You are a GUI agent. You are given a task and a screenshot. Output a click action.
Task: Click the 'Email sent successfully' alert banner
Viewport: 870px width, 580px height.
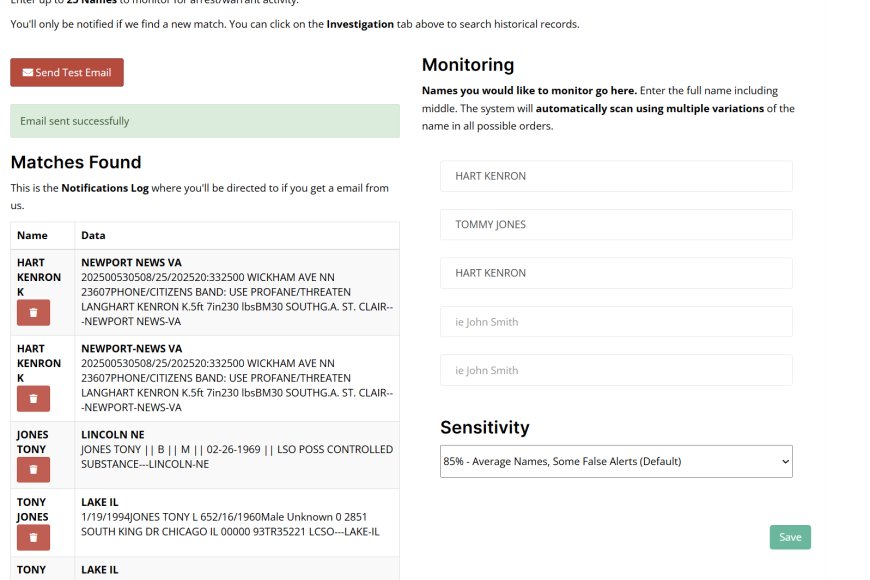[205, 121]
